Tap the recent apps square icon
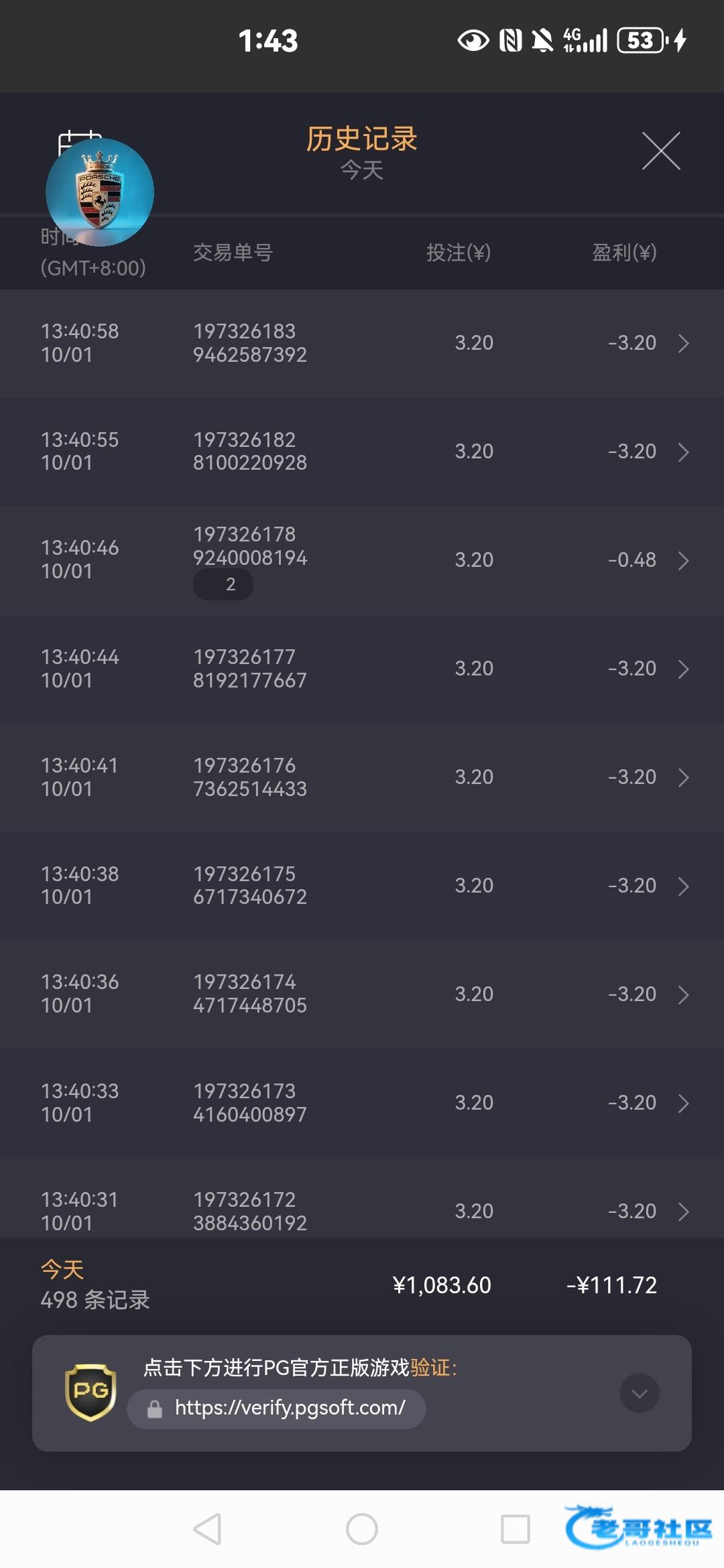 516,1529
